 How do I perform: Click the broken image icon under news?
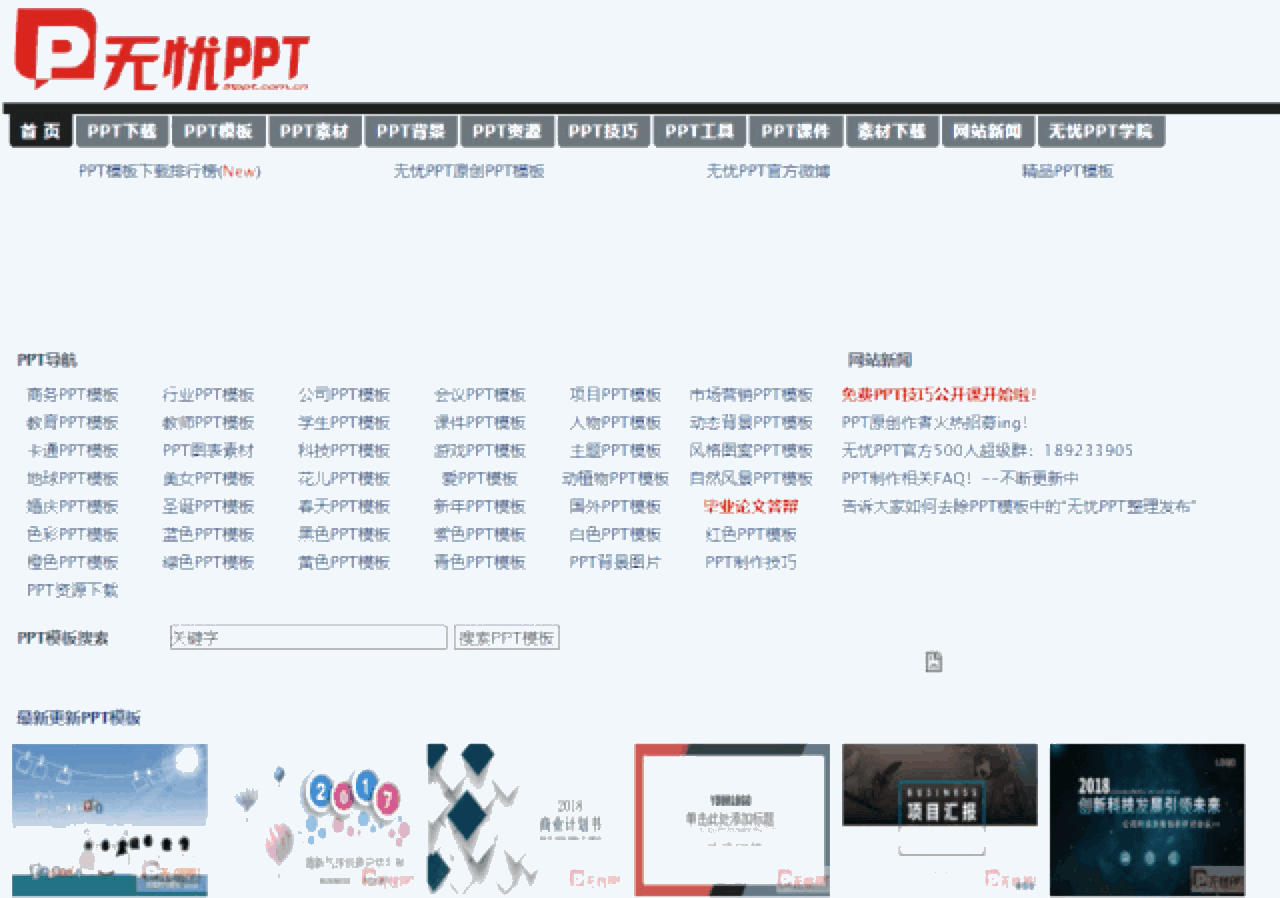point(933,661)
